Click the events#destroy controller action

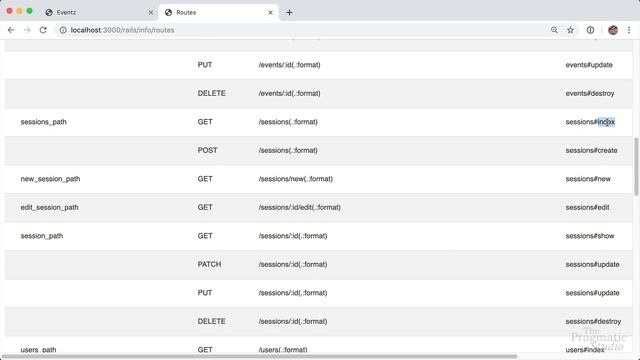[x=590, y=93]
